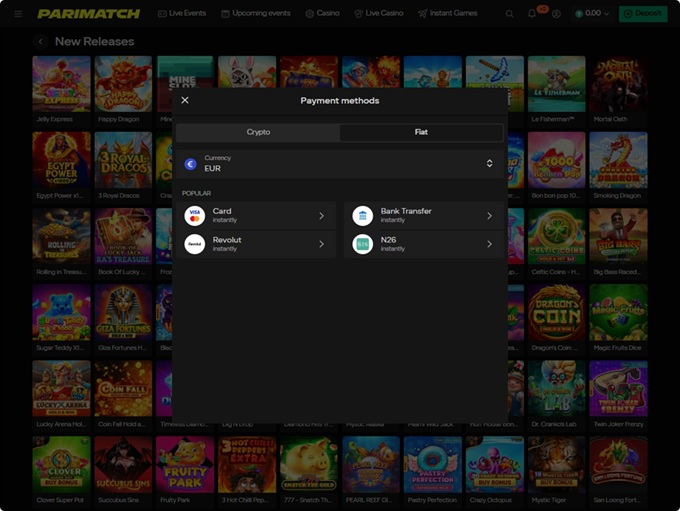Click the search magnifier icon

[509, 14]
